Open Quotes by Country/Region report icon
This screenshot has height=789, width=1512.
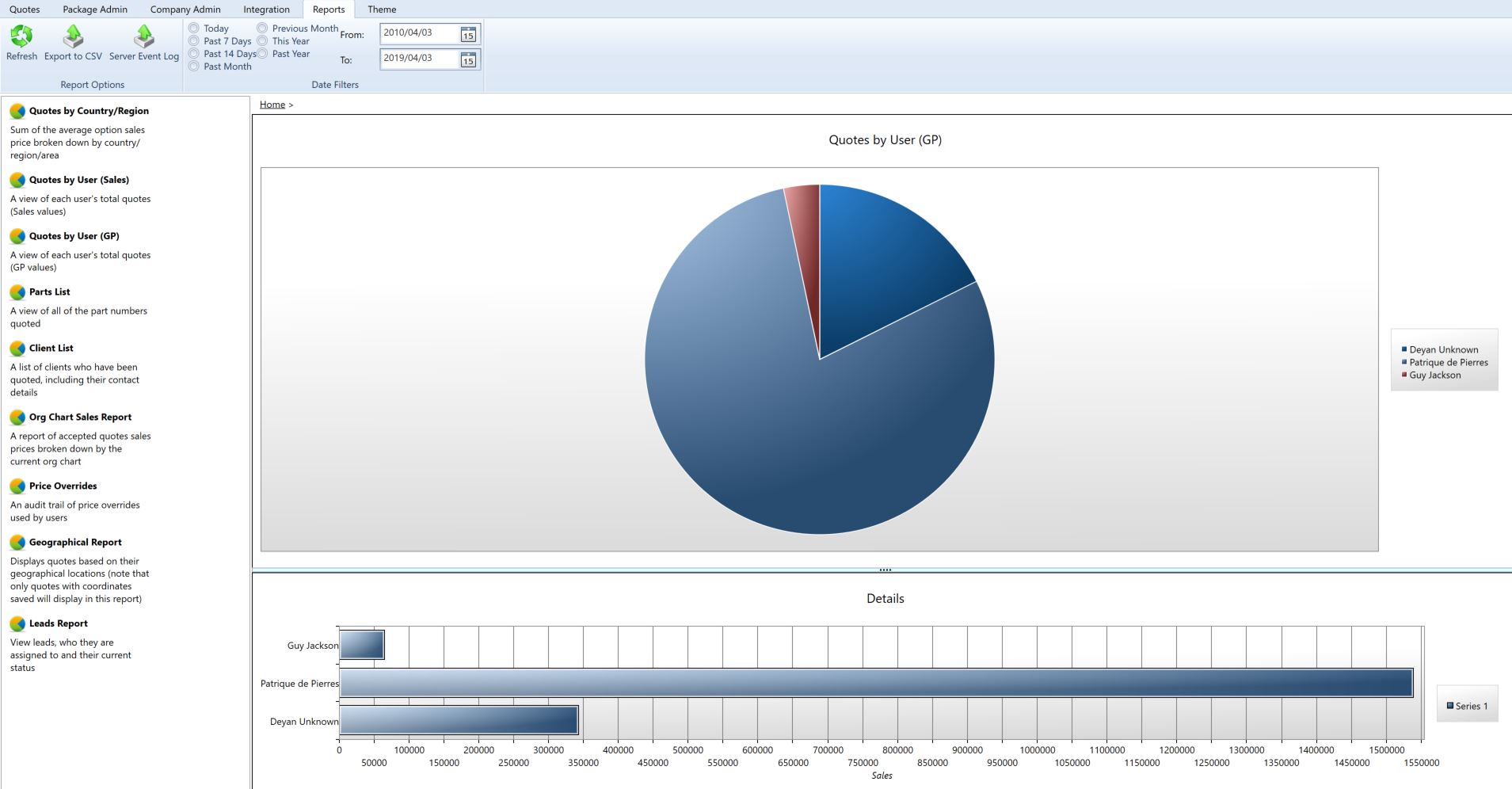17,112
